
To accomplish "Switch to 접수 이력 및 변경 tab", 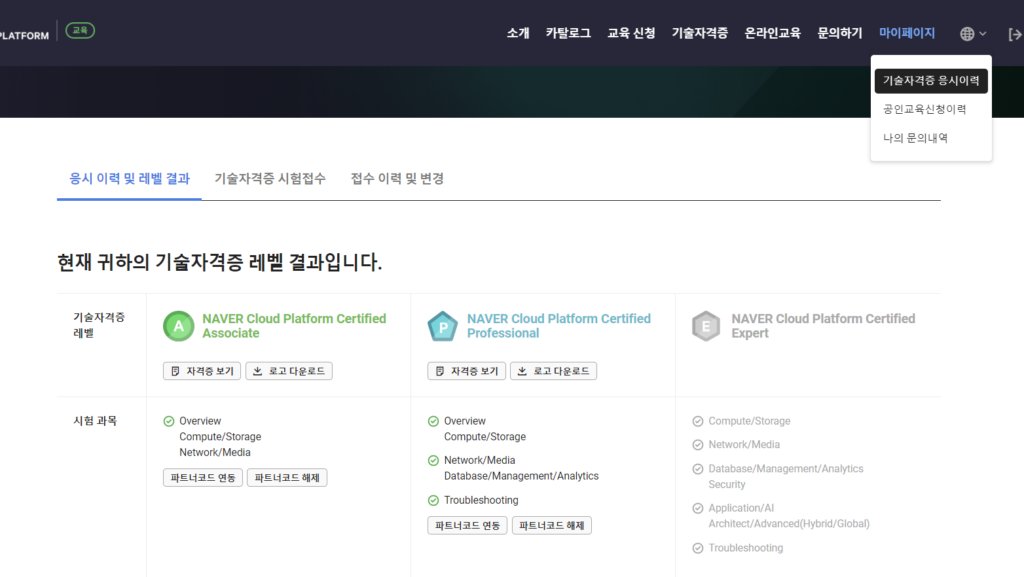I will (397, 179).
